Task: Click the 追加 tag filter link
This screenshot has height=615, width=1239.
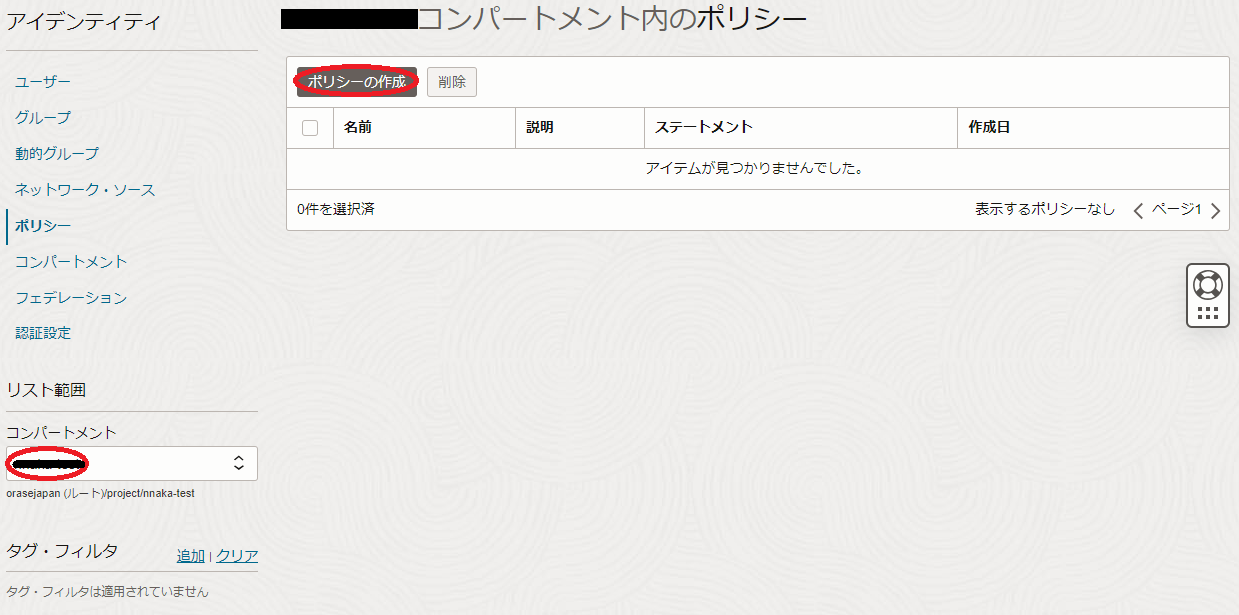Action: pos(190,556)
